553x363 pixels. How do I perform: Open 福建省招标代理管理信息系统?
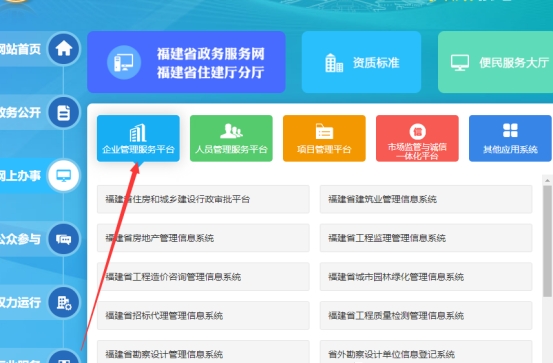[x=203, y=316]
